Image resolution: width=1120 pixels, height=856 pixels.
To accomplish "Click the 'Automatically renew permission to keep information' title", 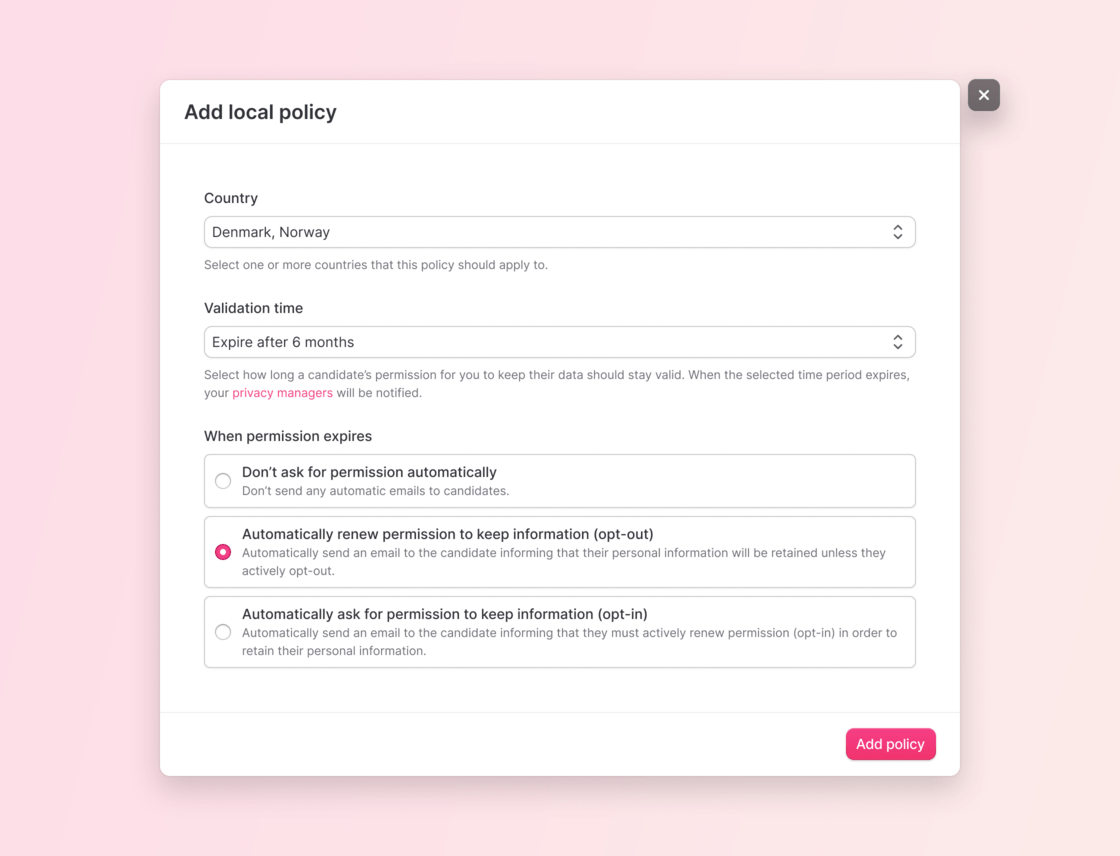I will [447, 534].
